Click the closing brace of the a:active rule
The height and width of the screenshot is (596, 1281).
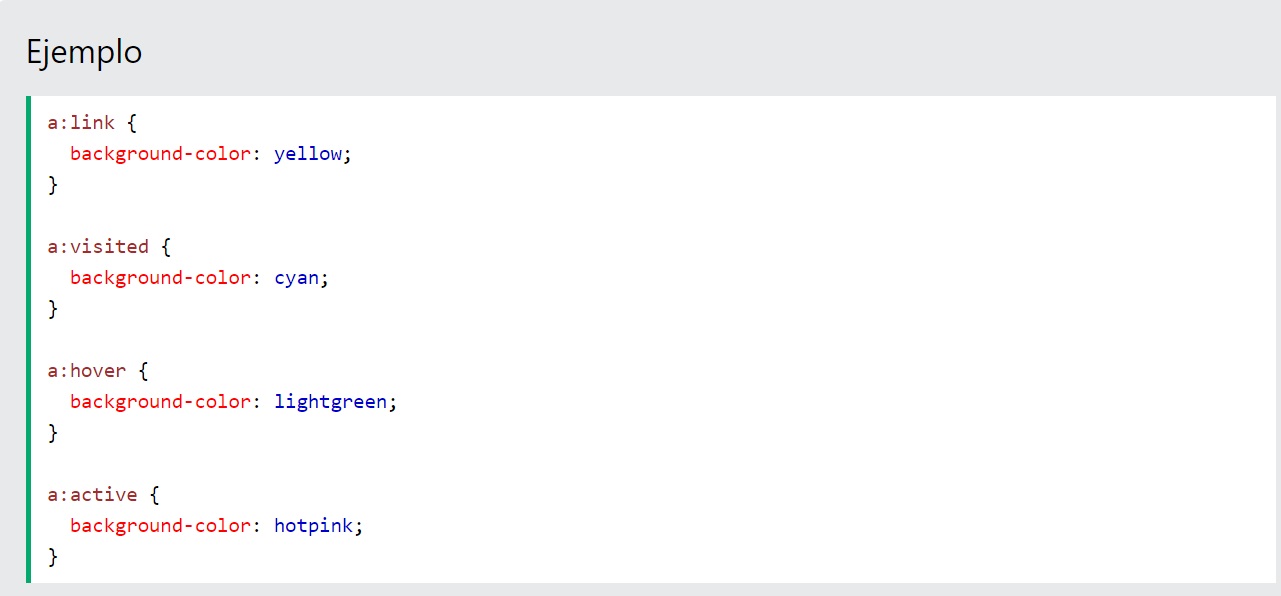(x=53, y=557)
